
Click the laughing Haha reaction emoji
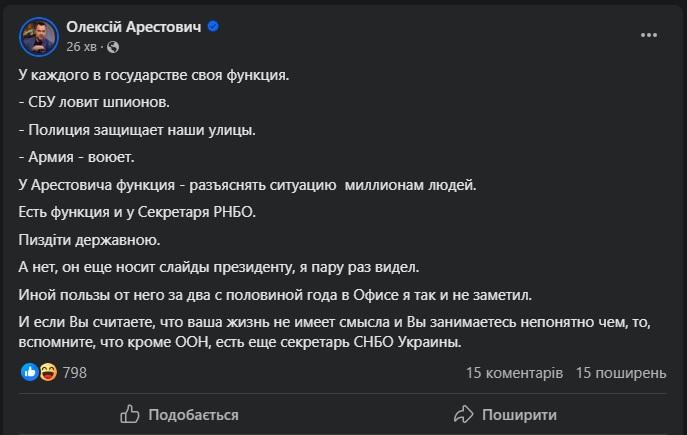coord(46,372)
